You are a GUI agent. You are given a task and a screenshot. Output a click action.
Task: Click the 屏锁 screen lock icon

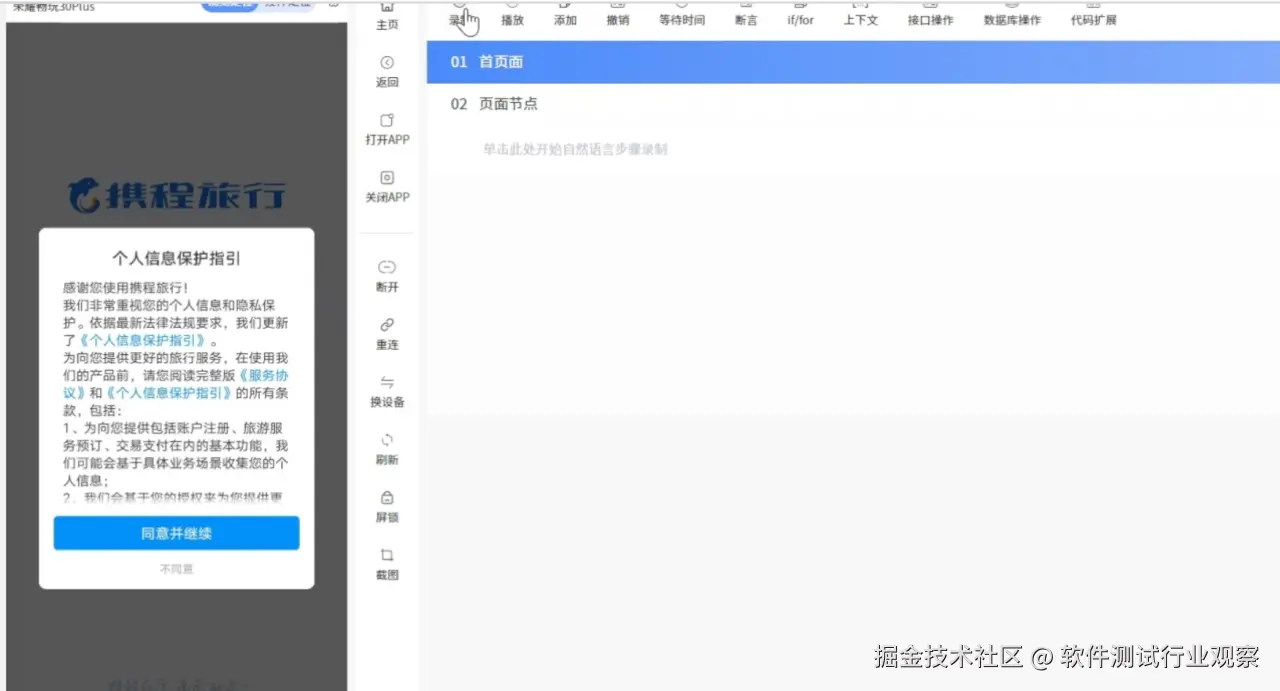pos(387,498)
